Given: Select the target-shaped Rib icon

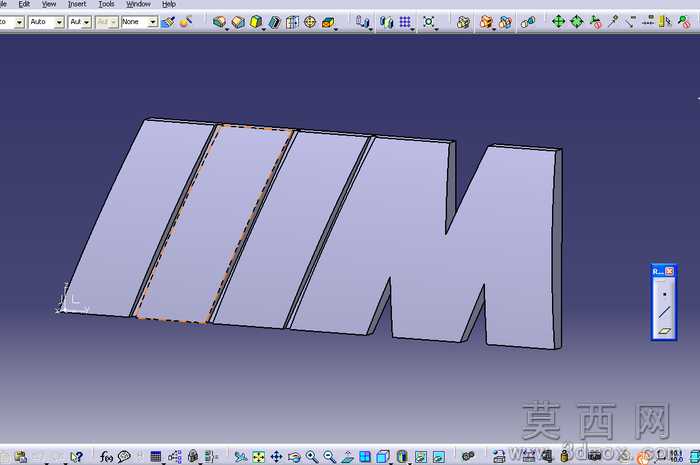Looking at the screenshot, I should coord(310,21).
